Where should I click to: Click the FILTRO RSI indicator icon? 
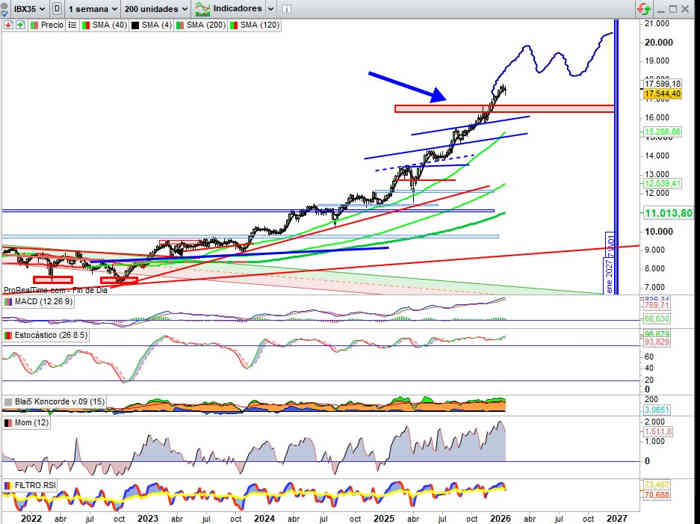coord(8,486)
